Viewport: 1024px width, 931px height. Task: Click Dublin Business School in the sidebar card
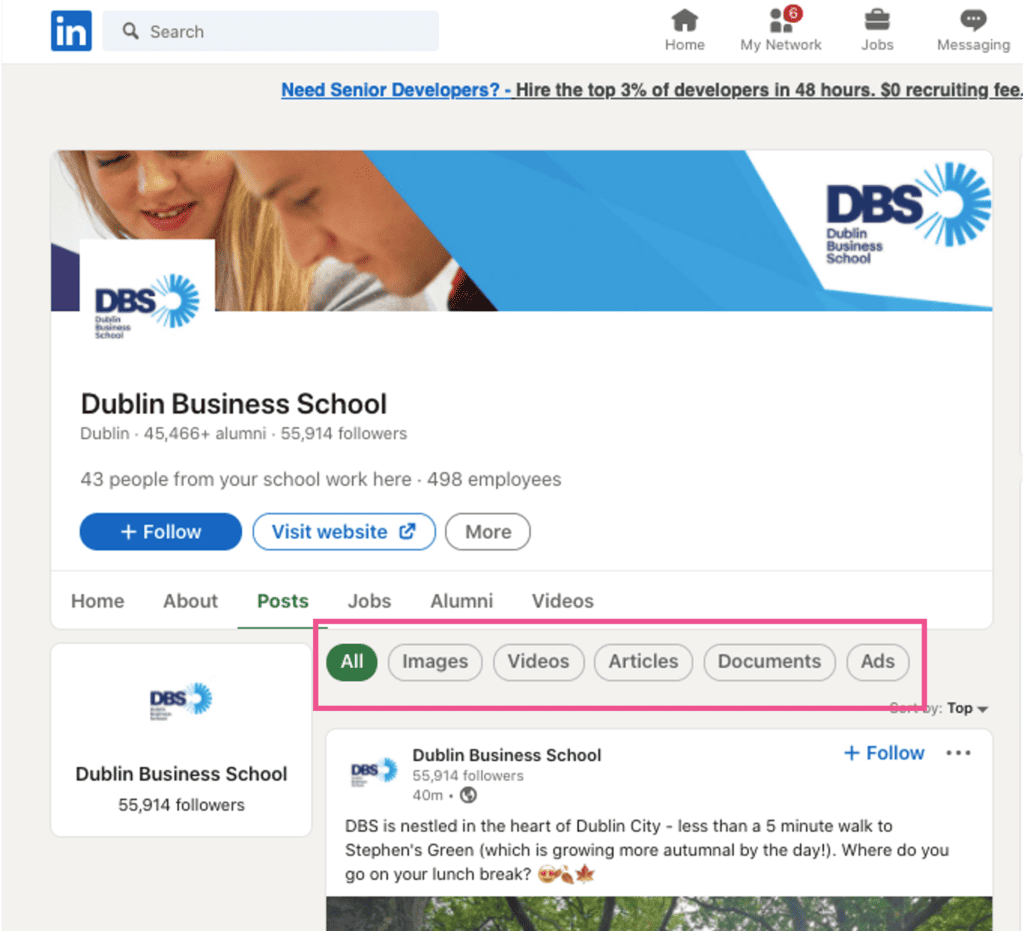click(x=181, y=774)
